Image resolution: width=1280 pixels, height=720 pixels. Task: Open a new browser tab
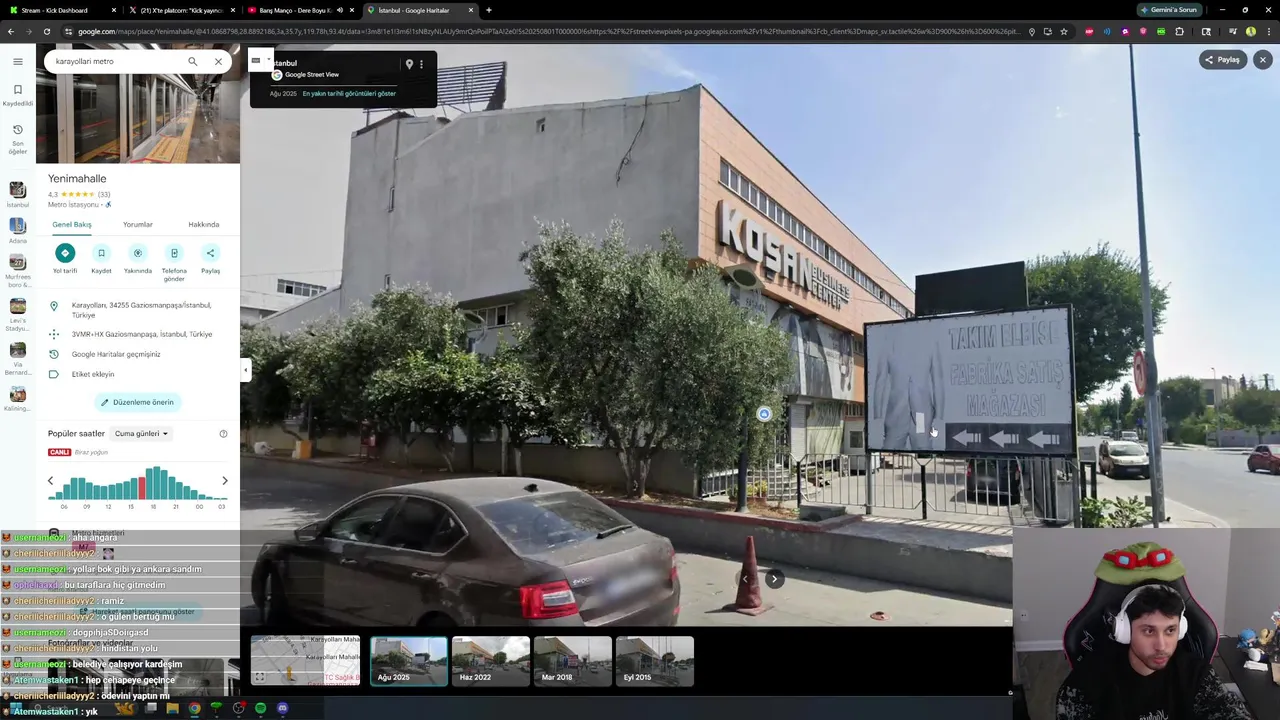[489, 10]
